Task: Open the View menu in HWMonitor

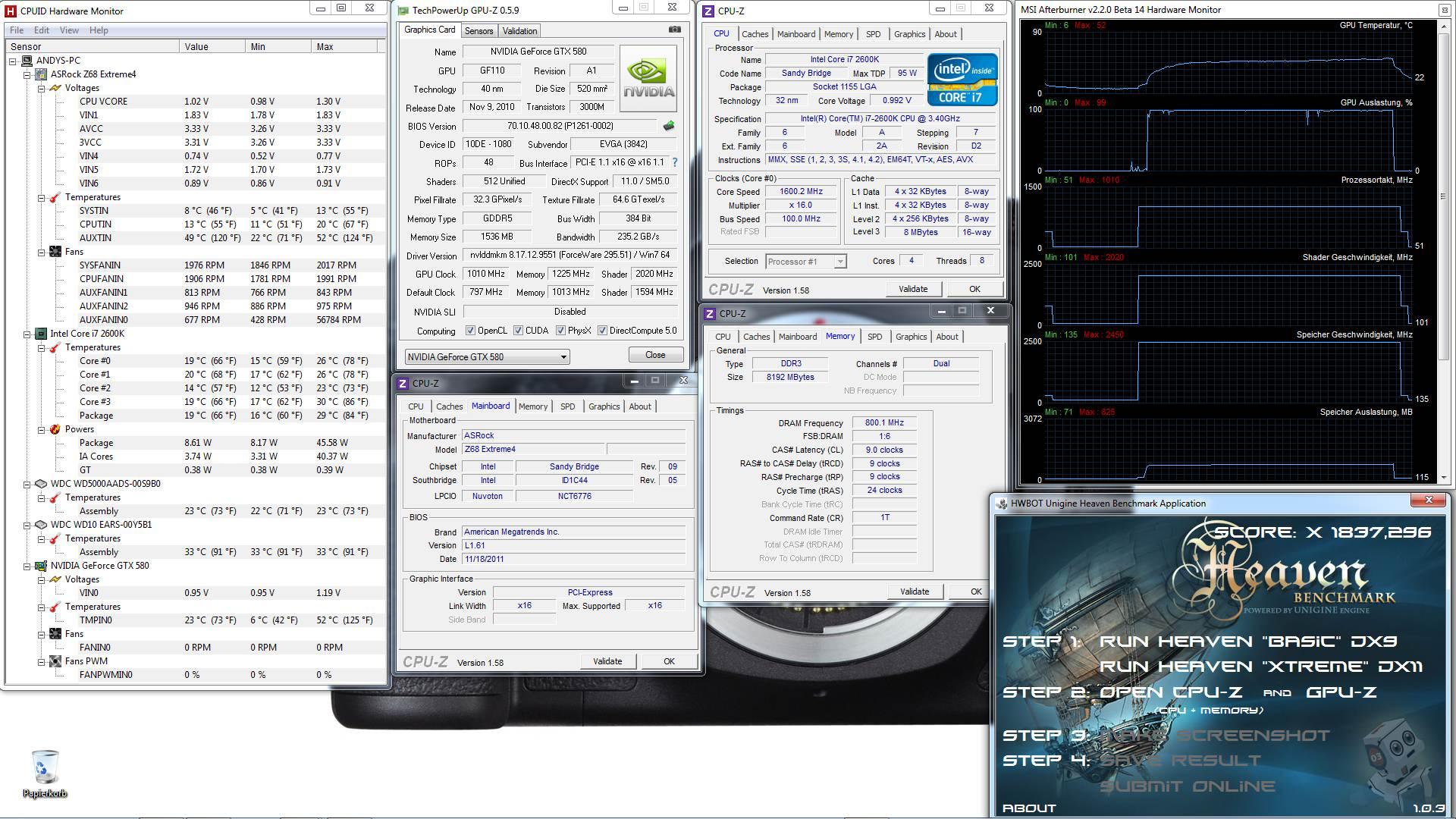Action: (x=69, y=30)
